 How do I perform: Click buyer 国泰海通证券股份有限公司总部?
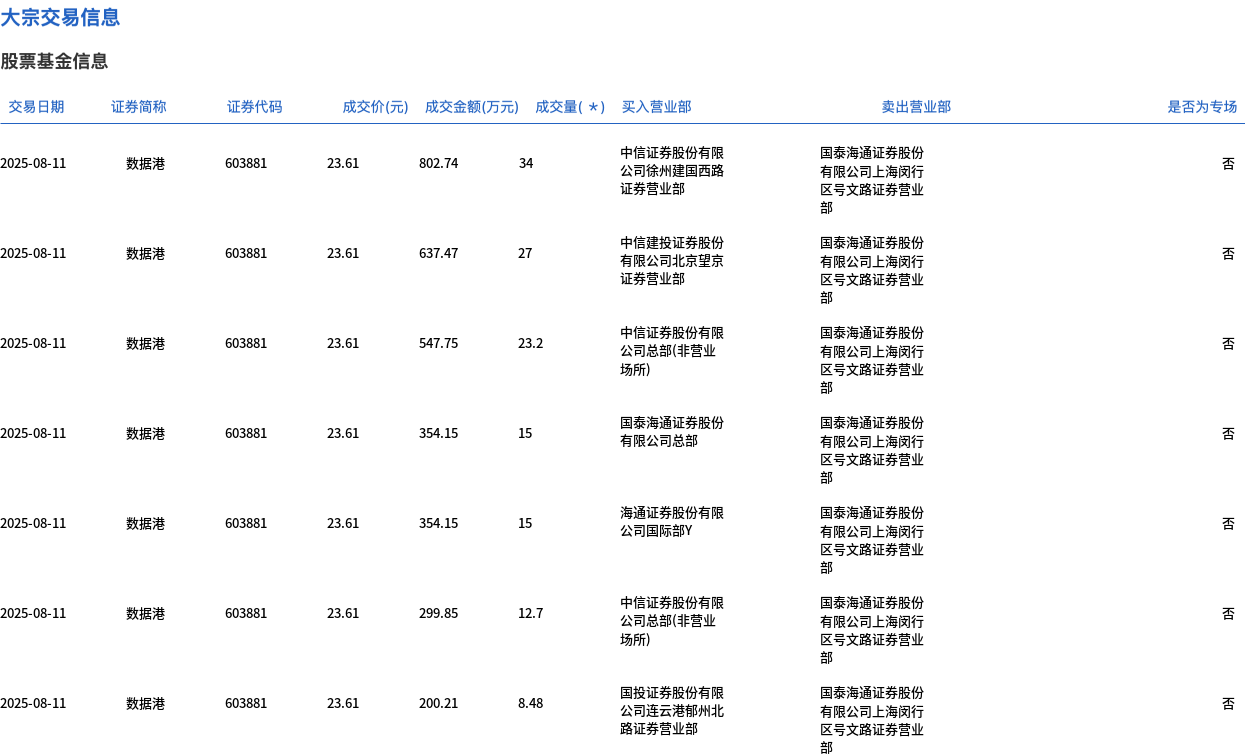click(672, 432)
